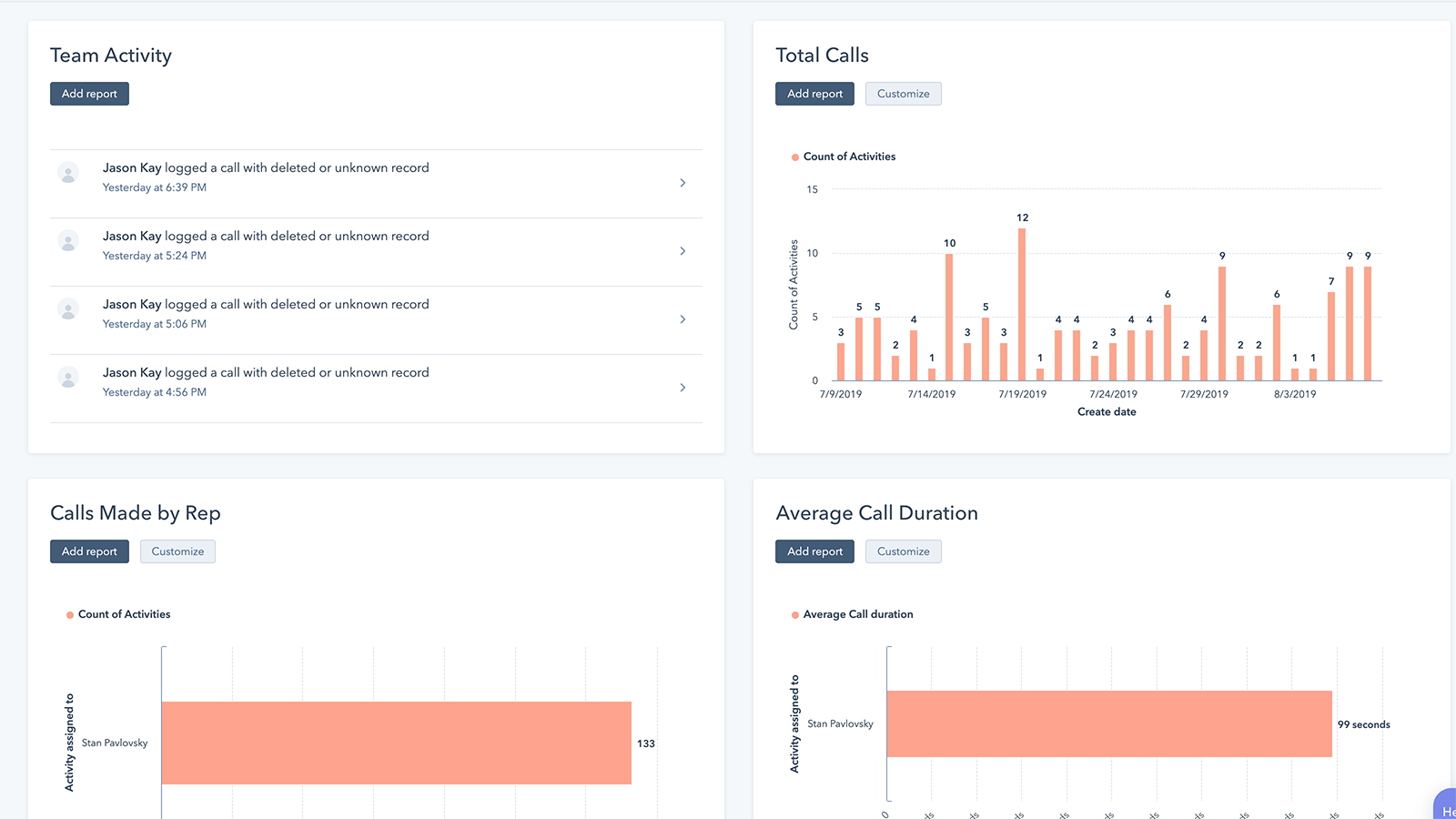Click avatar icon beside the 5:24 PM call
The width and height of the screenshot is (1456, 819).
point(68,240)
